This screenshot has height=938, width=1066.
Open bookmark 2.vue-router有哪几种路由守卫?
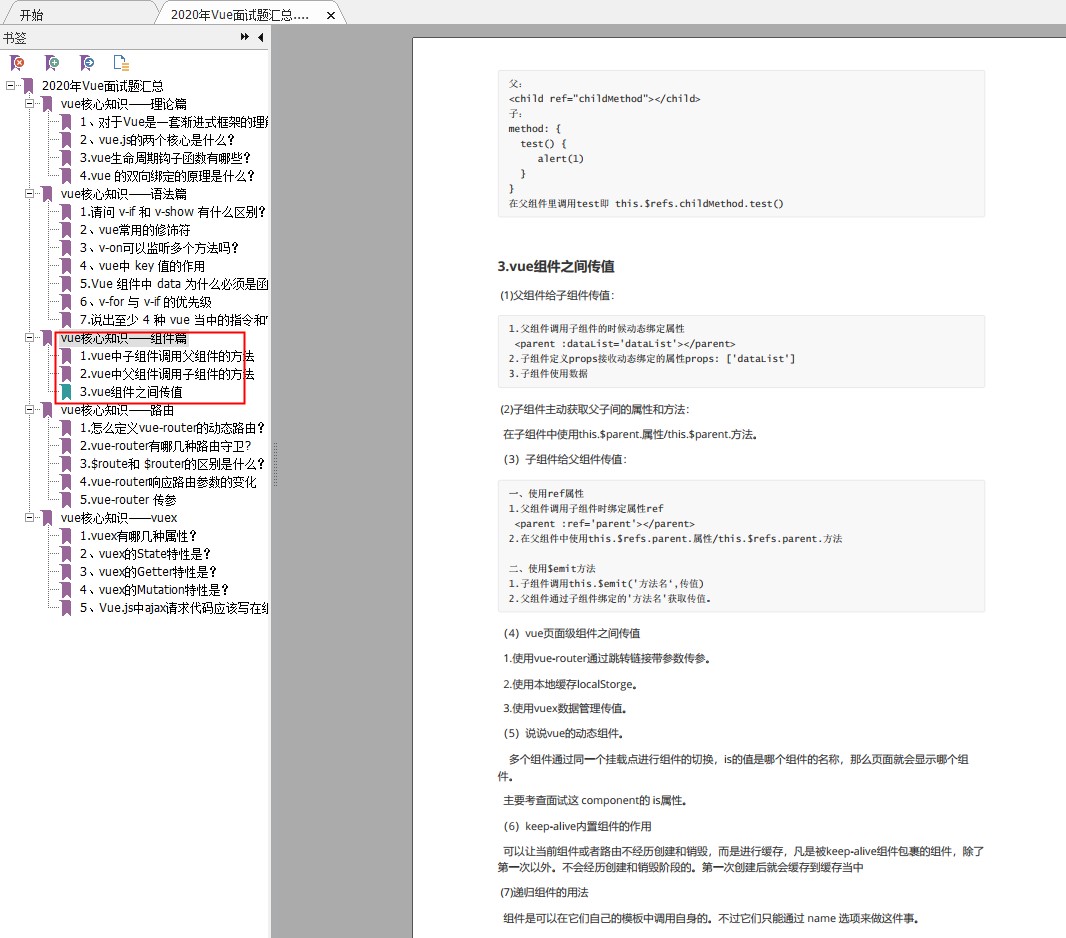pyautogui.click(x=166, y=446)
